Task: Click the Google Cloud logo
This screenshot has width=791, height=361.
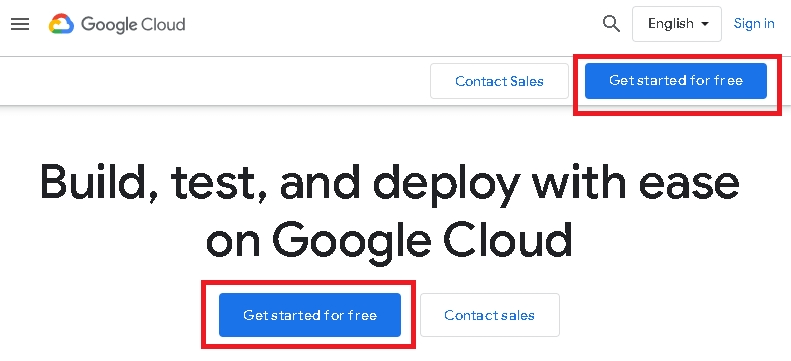Action: pos(117,24)
